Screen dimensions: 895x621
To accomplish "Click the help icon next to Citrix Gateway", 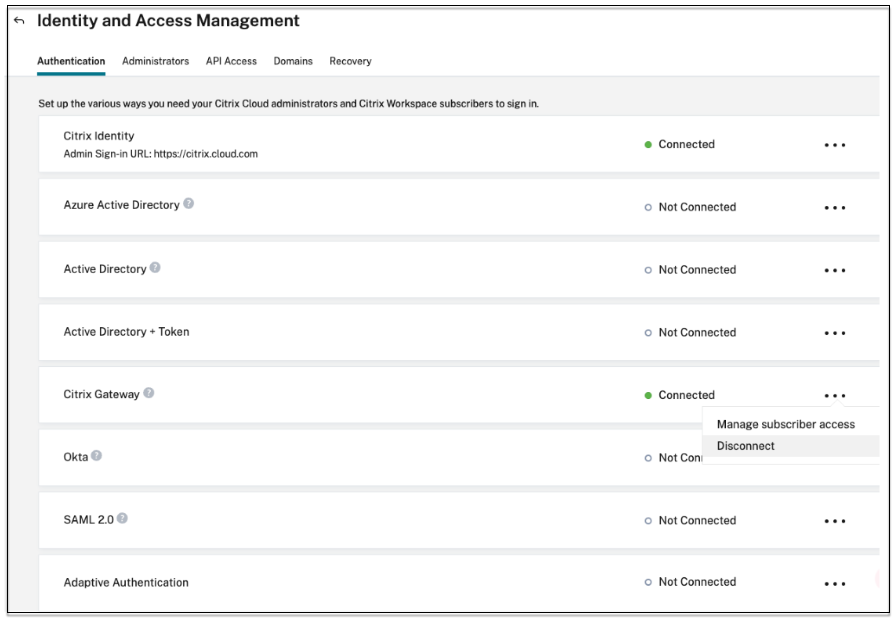I will (149, 394).
